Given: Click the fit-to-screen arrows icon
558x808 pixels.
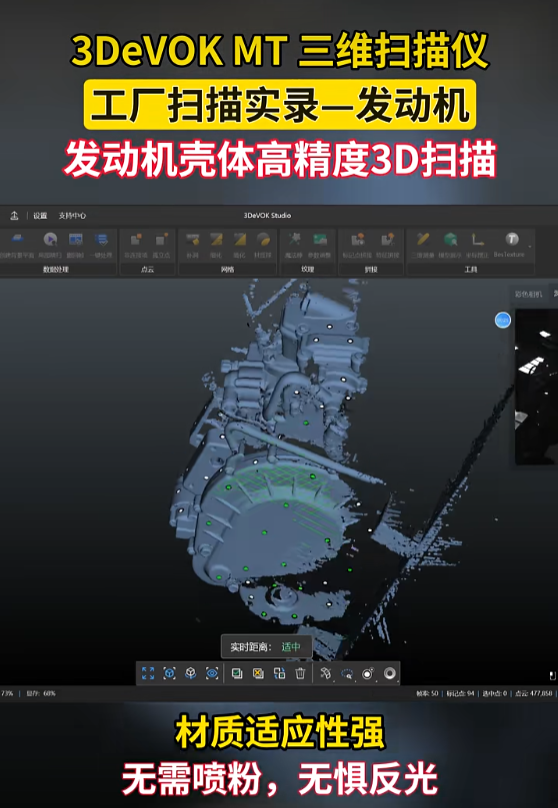Looking at the screenshot, I should pyautogui.click(x=148, y=673).
